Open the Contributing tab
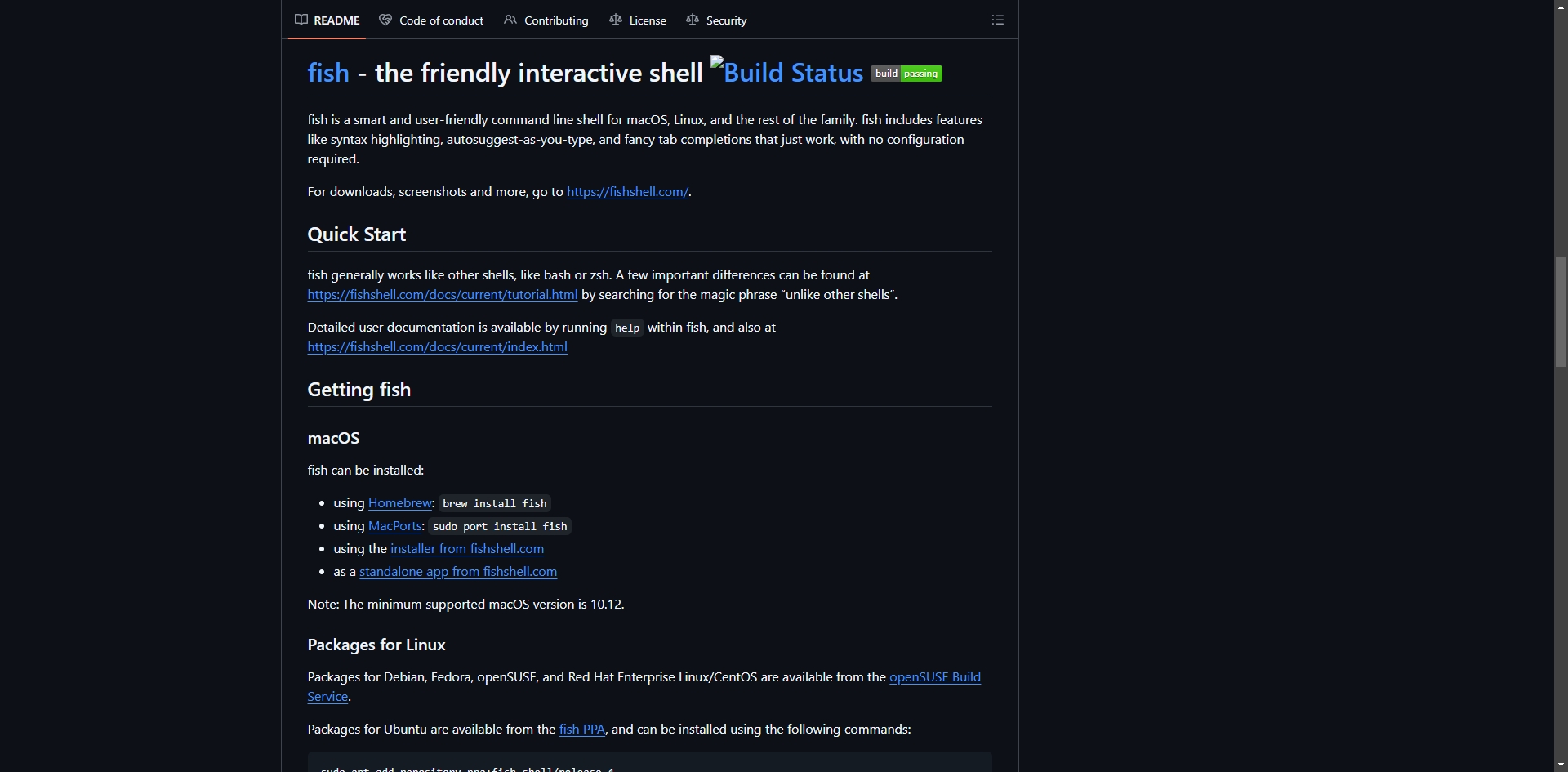 546,20
